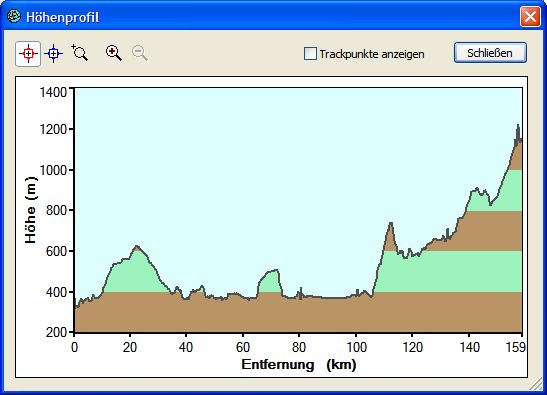Click the 100 value on distance axis
This screenshot has width=547, height=395.
[x=356, y=347]
